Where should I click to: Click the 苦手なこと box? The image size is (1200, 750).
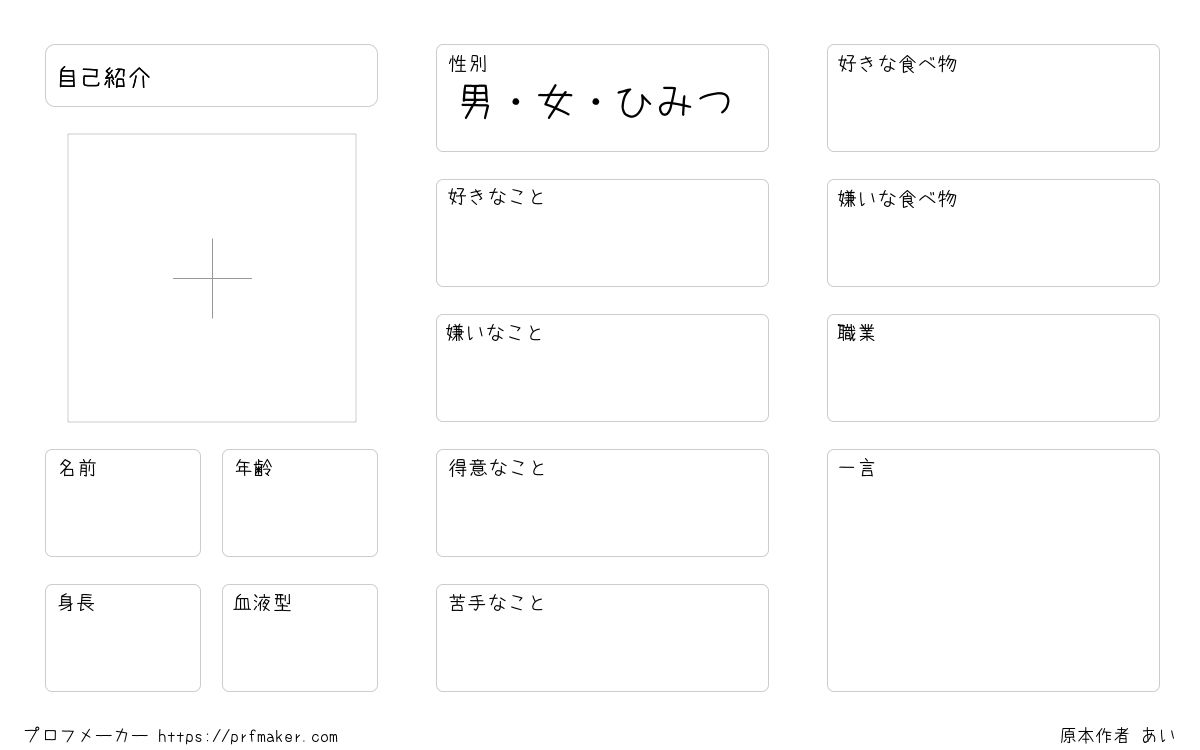pos(602,638)
